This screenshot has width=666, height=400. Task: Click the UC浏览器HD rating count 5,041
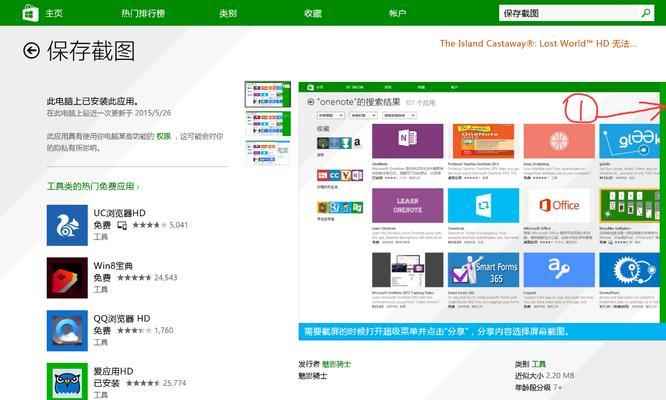tap(178, 225)
